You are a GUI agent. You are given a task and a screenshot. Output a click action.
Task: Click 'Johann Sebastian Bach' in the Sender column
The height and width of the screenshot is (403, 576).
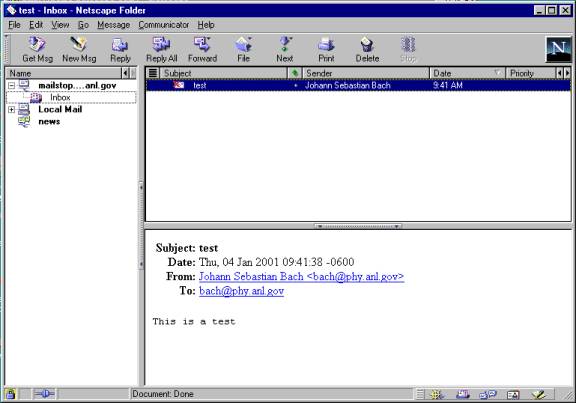348,86
